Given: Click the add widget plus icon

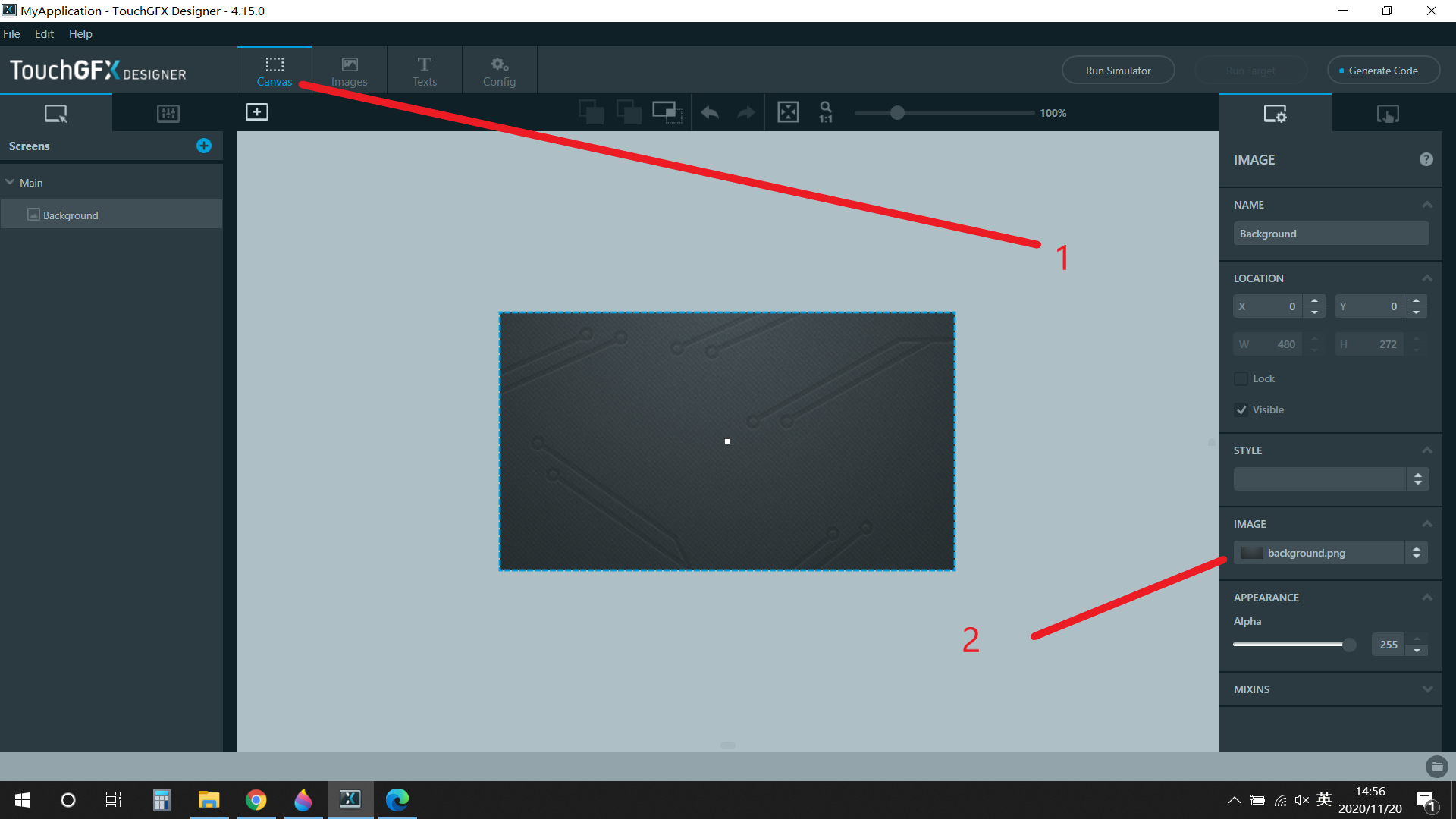Looking at the screenshot, I should [257, 112].
